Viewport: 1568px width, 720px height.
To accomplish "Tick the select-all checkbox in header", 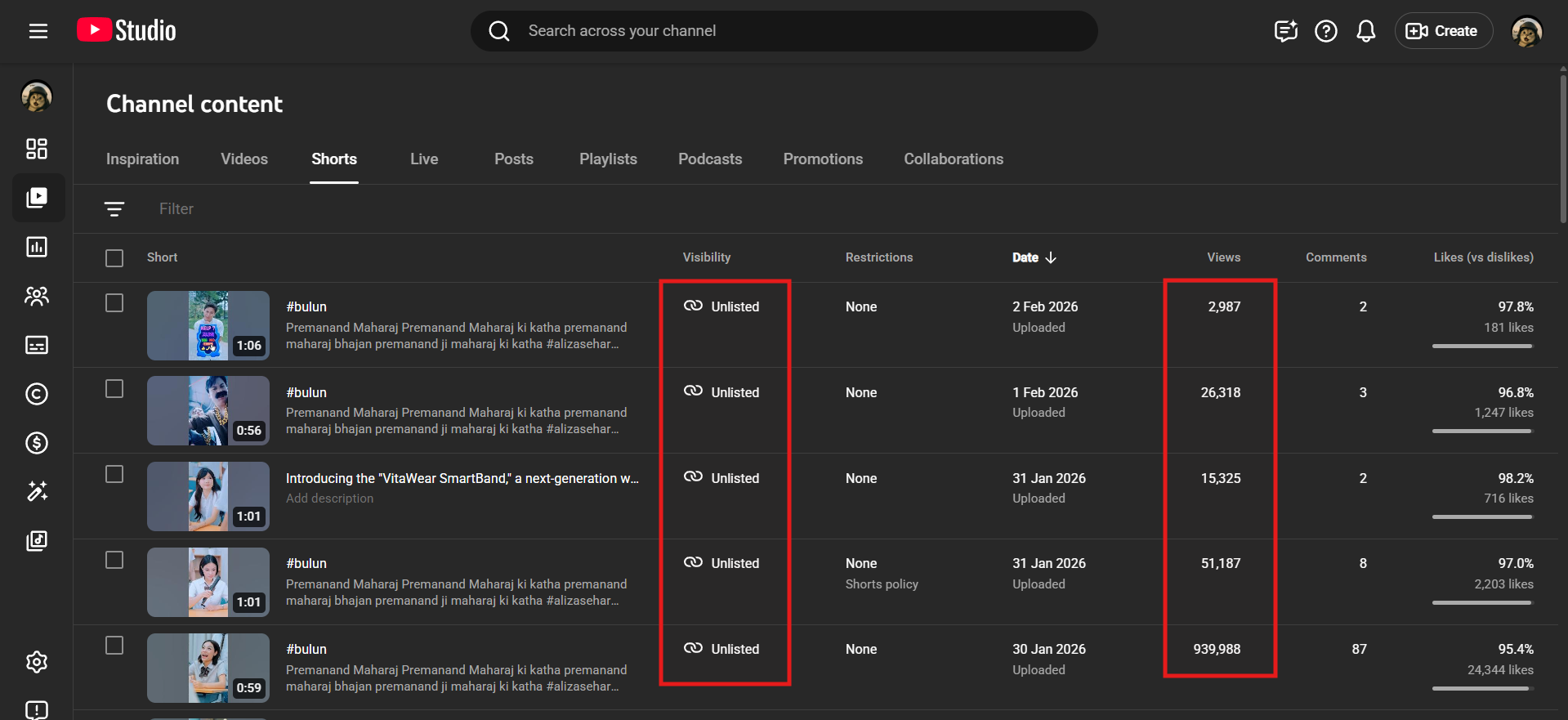I will point(114,258).
